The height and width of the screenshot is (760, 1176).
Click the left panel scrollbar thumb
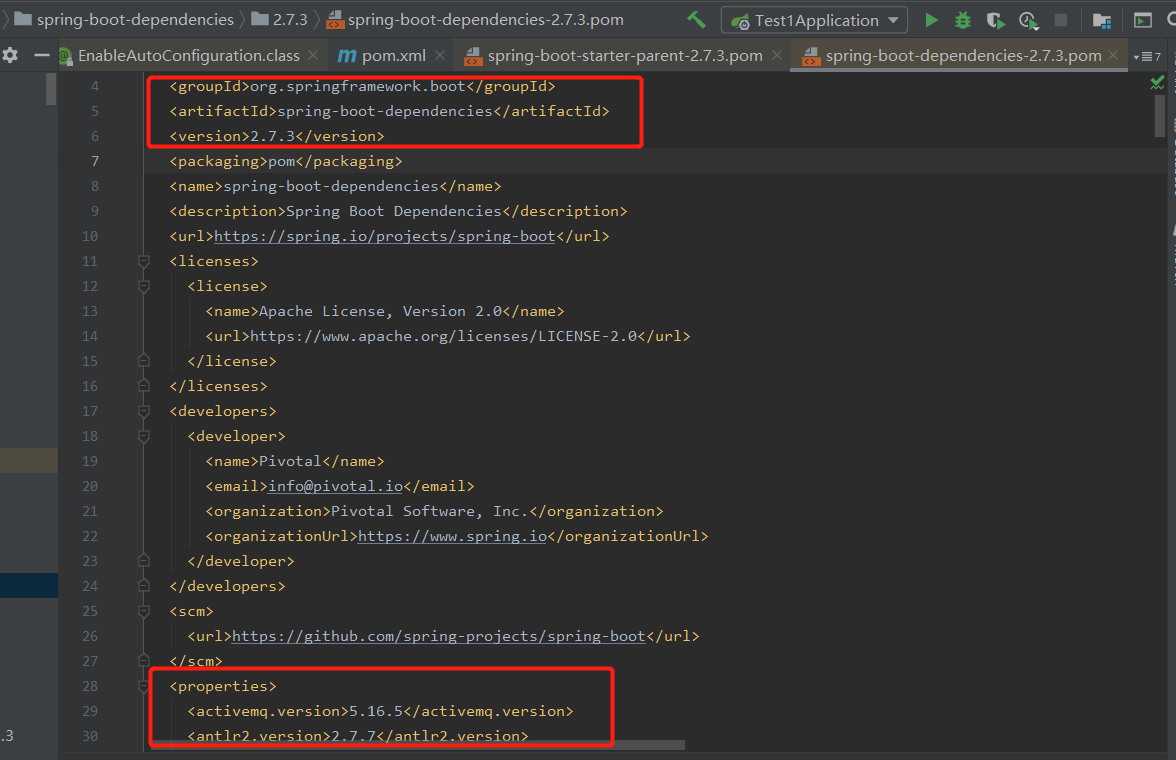51,89
